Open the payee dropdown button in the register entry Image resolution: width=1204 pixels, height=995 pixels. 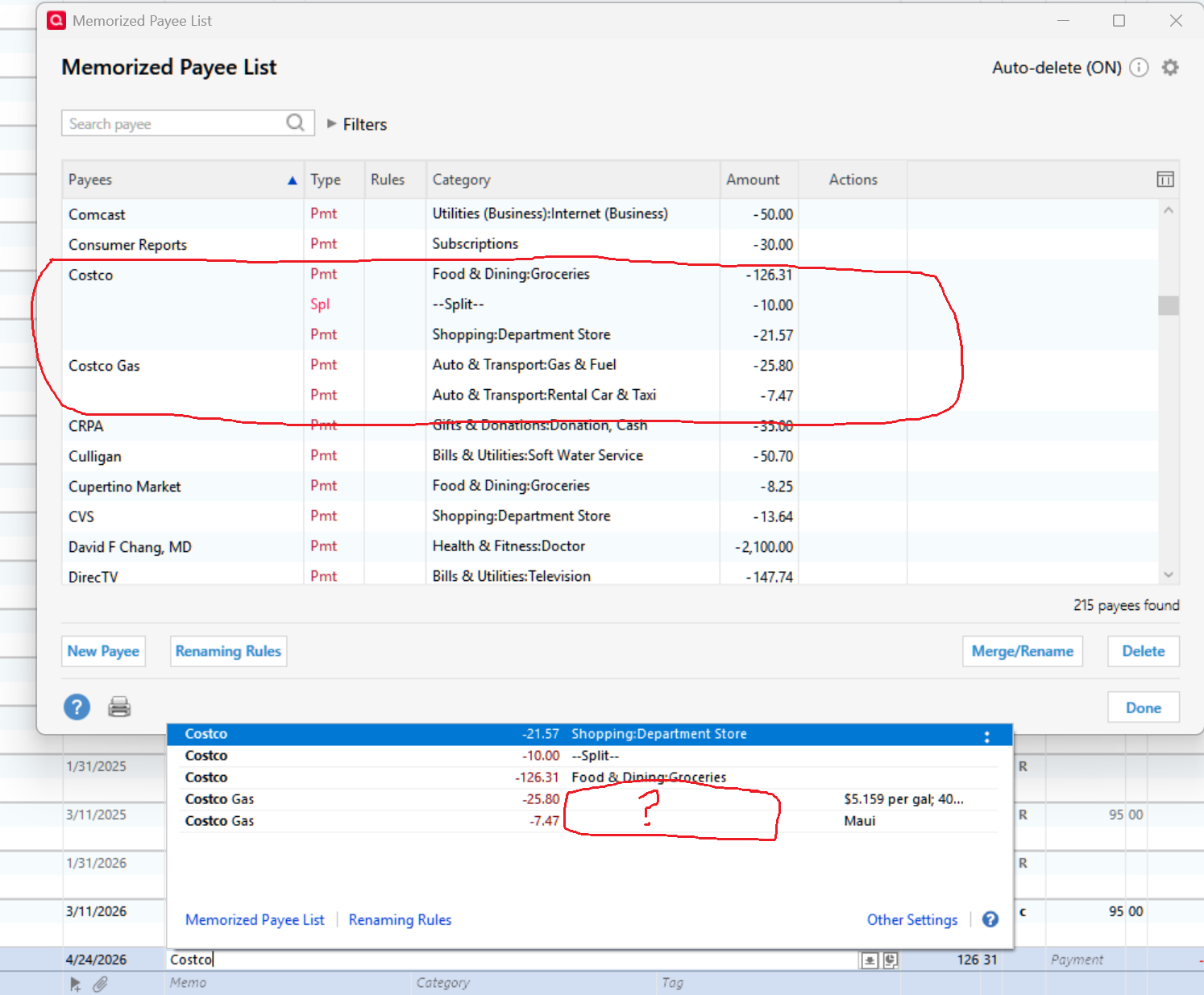pyautogui.click(x=870, y=960)
